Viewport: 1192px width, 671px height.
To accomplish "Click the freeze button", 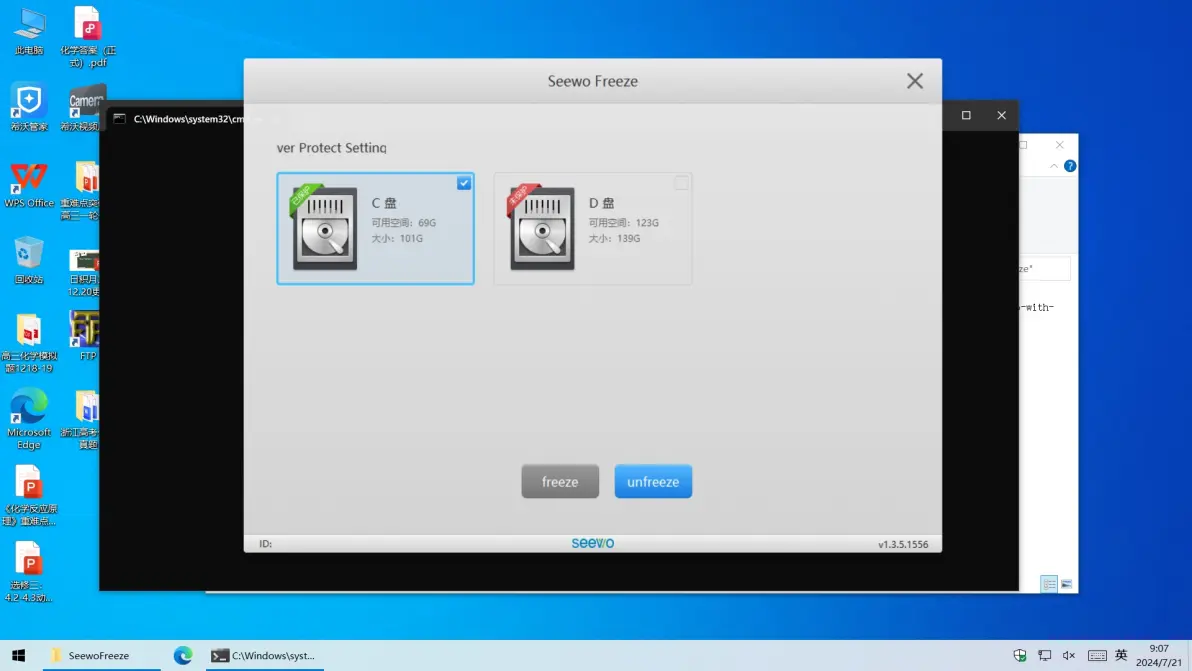I will (x=560, y=482).
